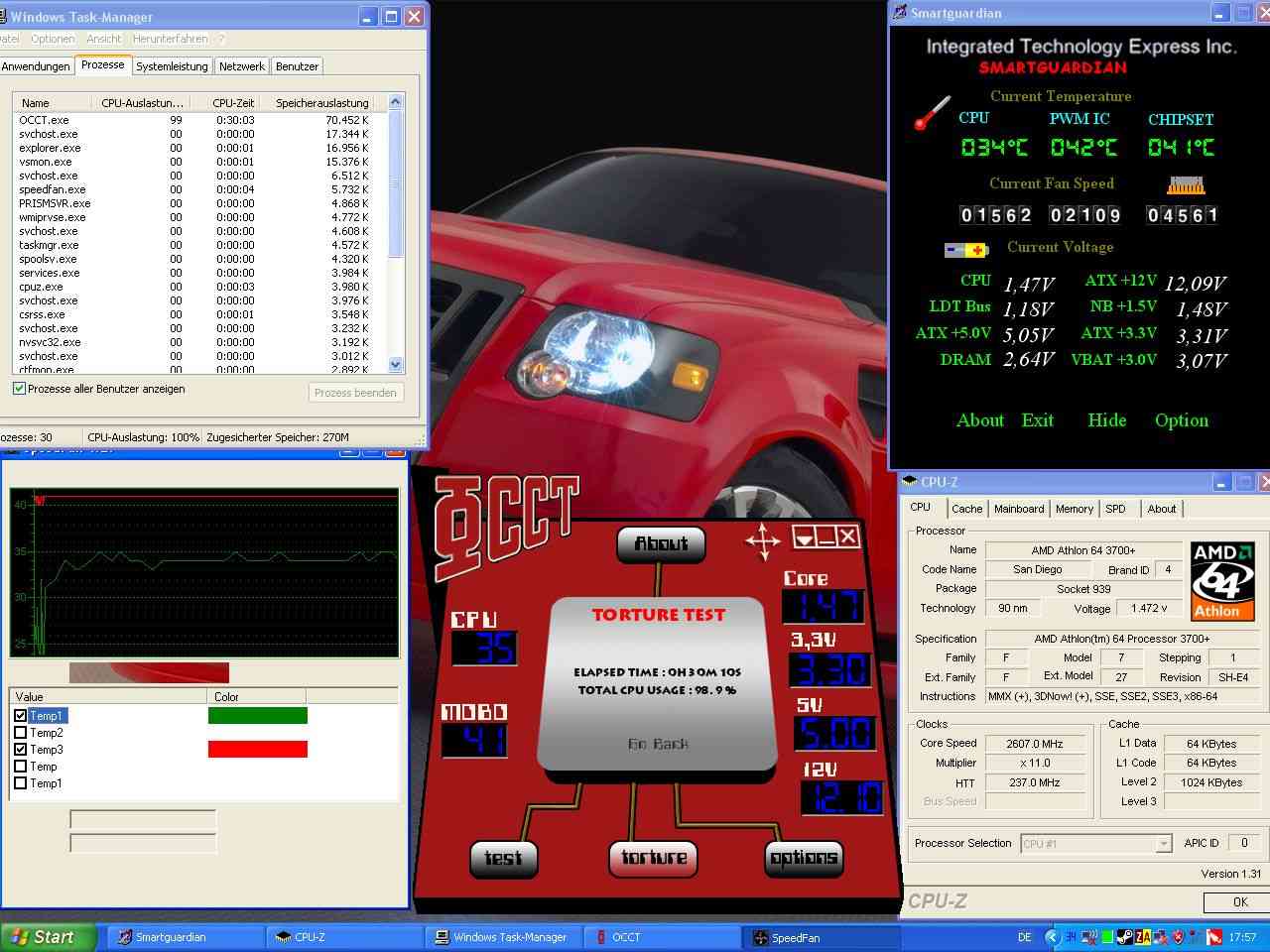Click Smartguardian Hide link

pyautogui.click(x=1106, y=420)
